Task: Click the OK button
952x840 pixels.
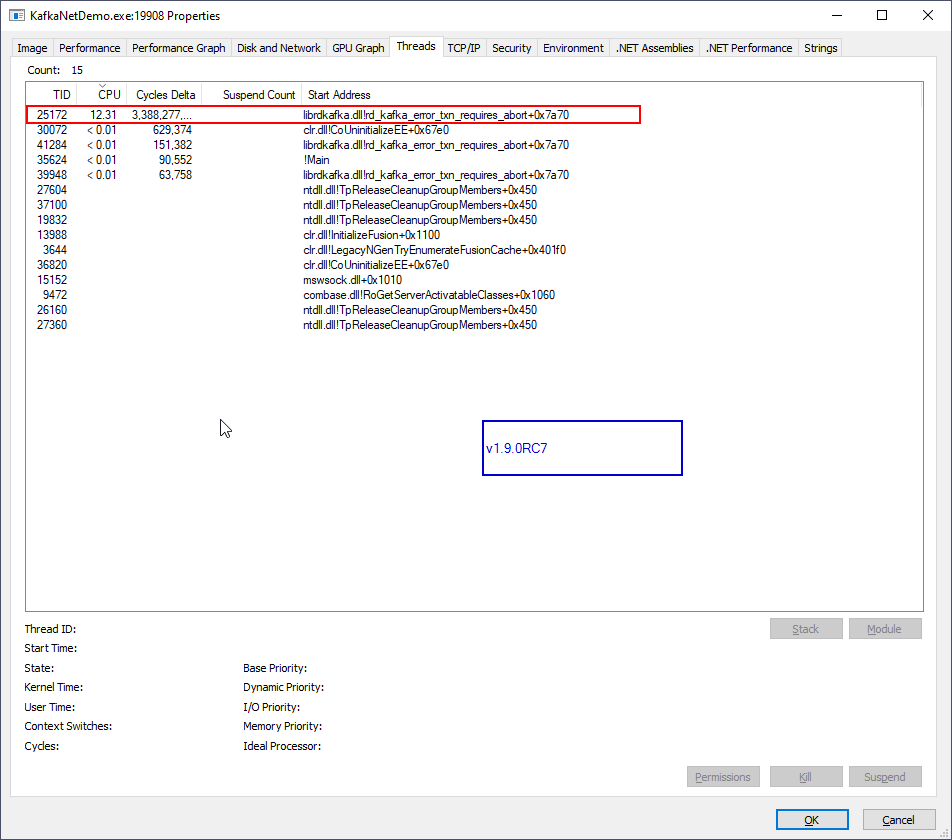Action: (x=811, y=819)
